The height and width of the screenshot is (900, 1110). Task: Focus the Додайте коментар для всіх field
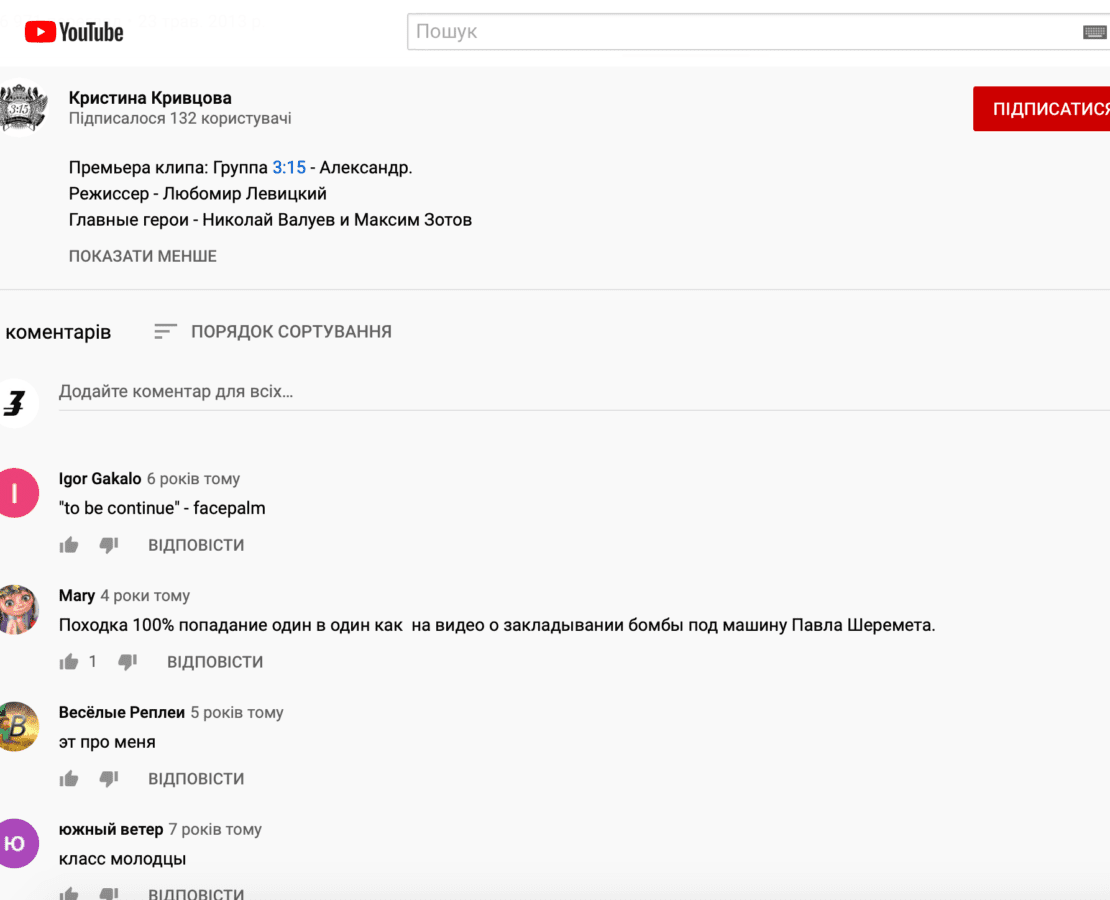point(584,392)
